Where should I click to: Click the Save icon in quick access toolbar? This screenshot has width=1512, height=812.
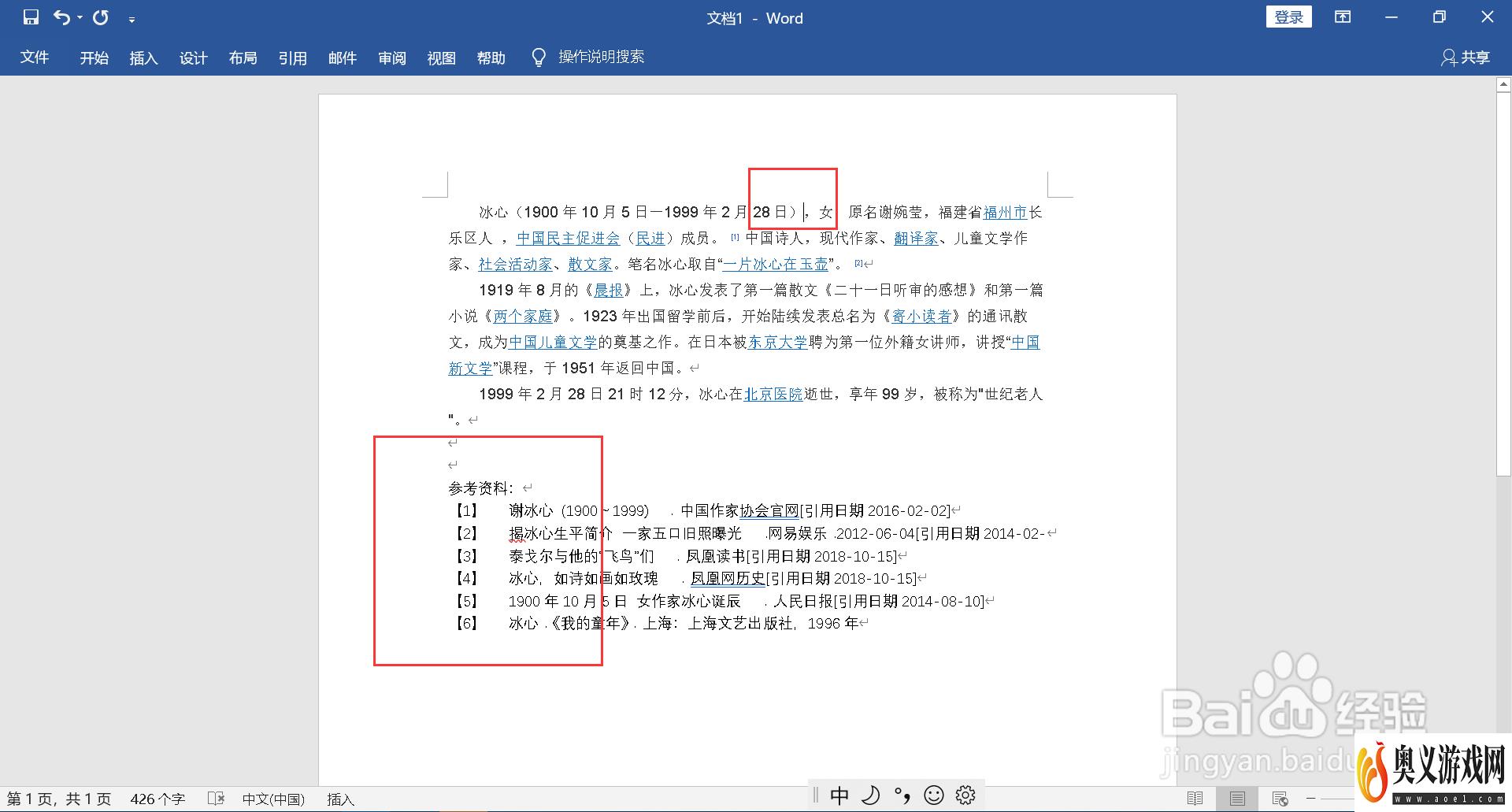(31, 17)
